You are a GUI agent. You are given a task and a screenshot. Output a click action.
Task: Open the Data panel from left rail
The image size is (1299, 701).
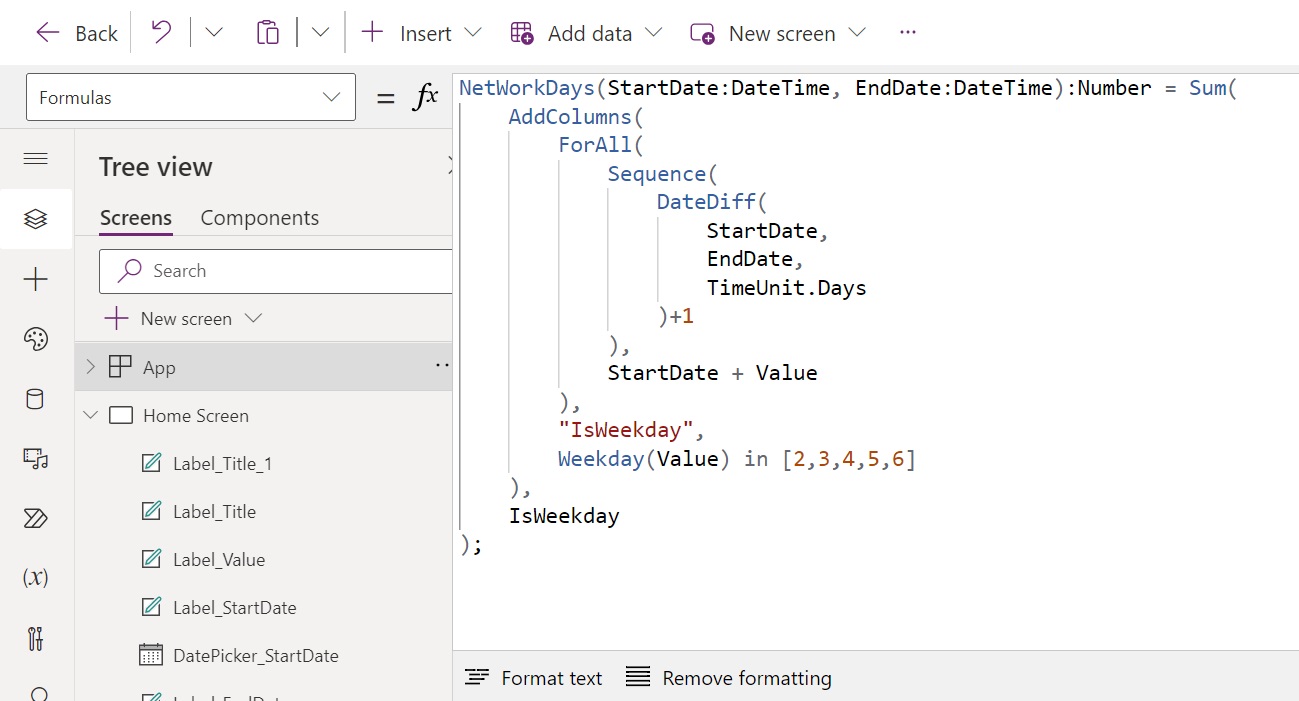[36, 399]
